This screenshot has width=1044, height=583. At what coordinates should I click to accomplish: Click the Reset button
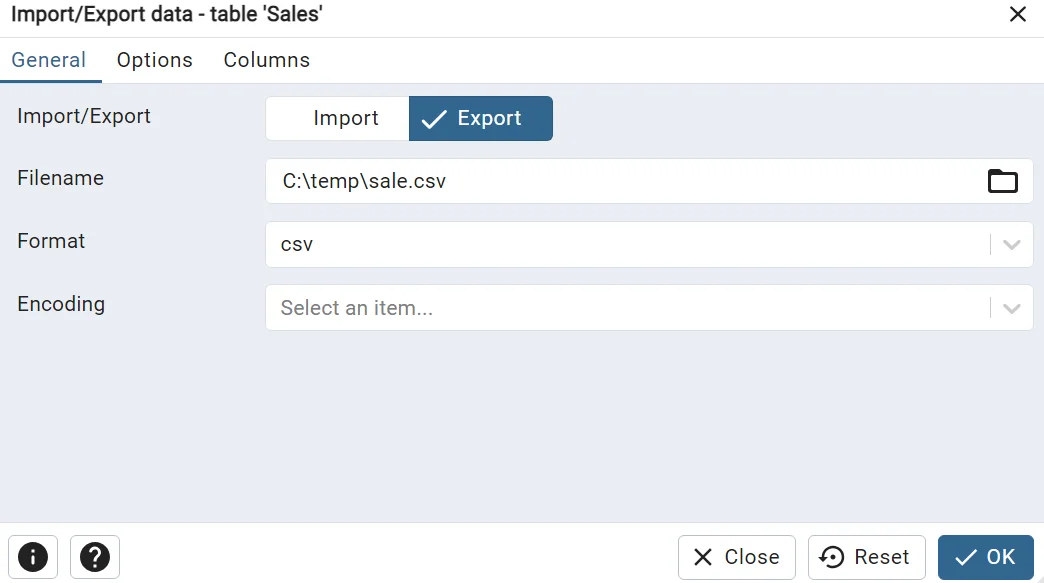click(866, 557)
